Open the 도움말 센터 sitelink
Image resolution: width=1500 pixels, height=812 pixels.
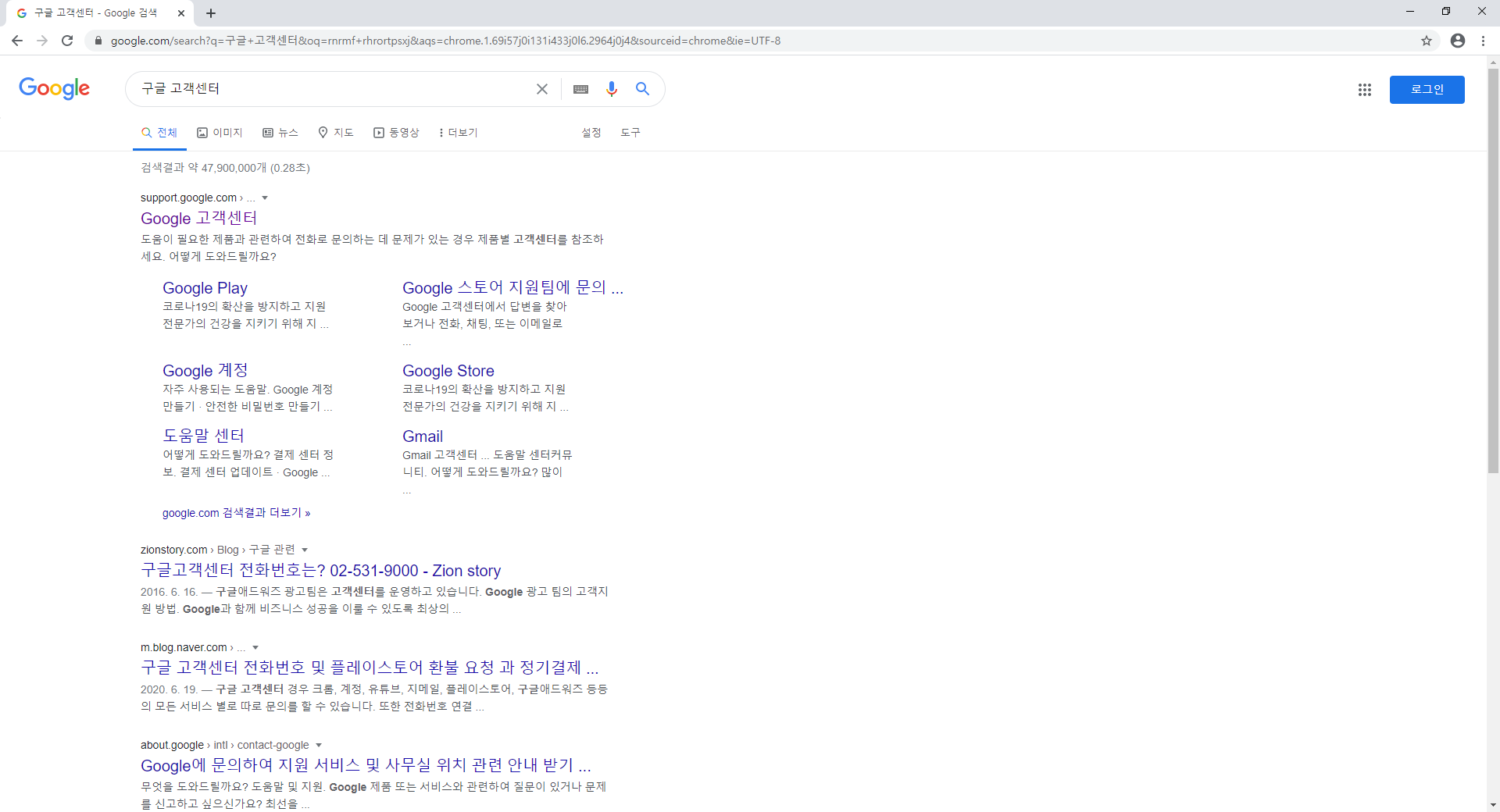coord(203,436)
